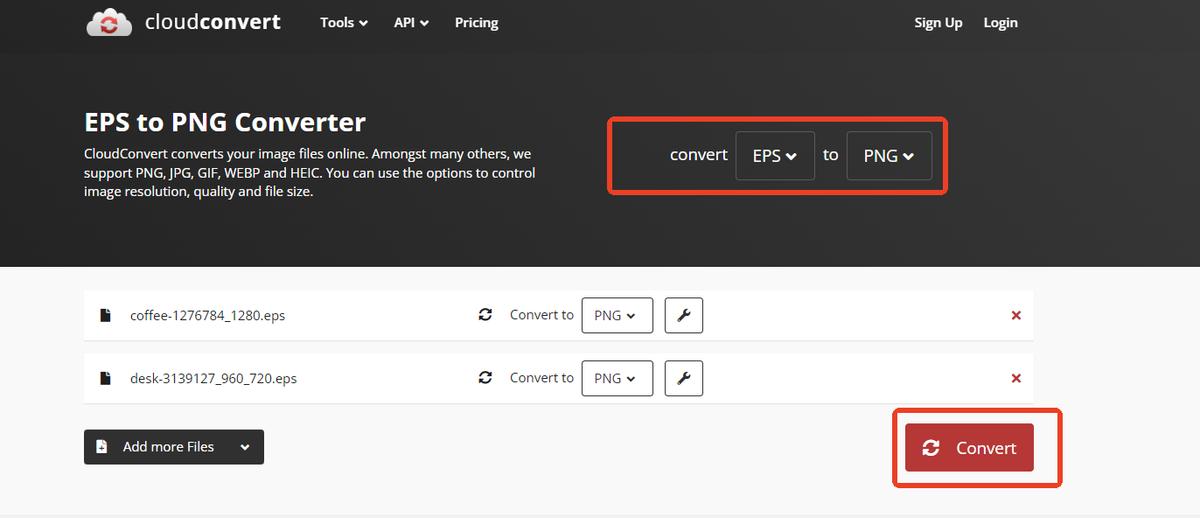Click the add-file icon in Add more Files
The height and width of the screenshot is (518, 1200).
[x=102, y=447]
